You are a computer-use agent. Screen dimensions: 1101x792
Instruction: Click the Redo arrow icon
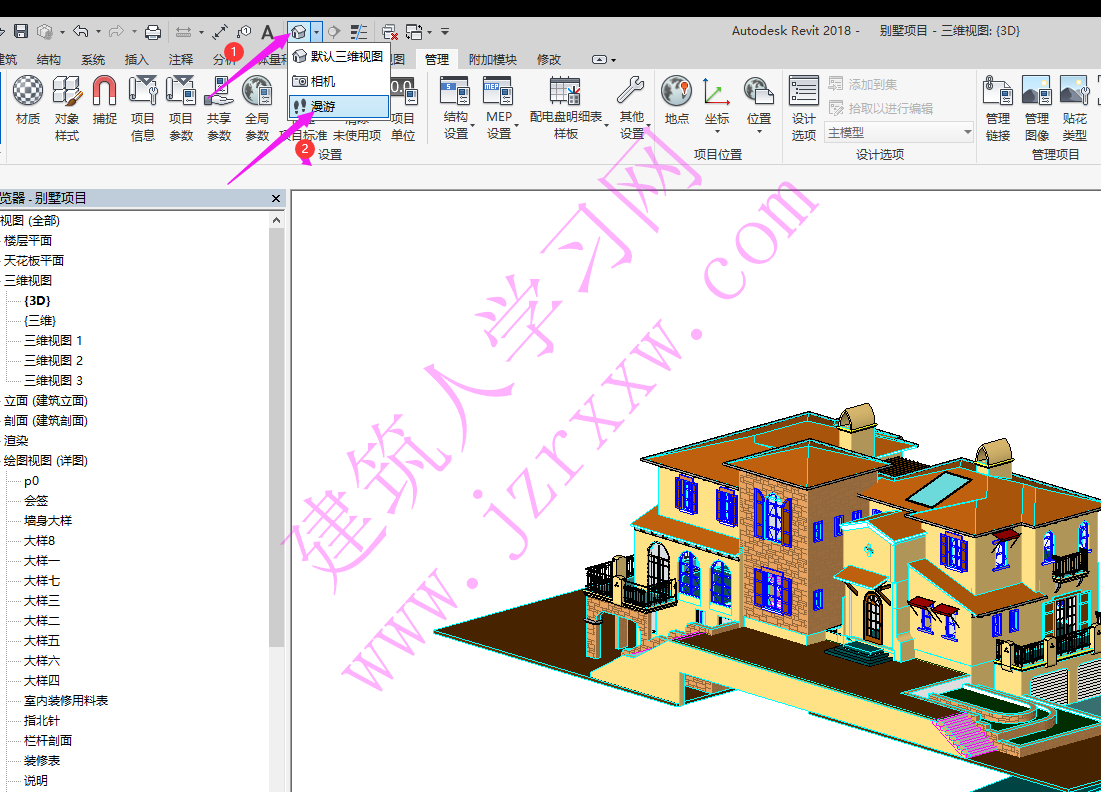click(x=117, y=32)
